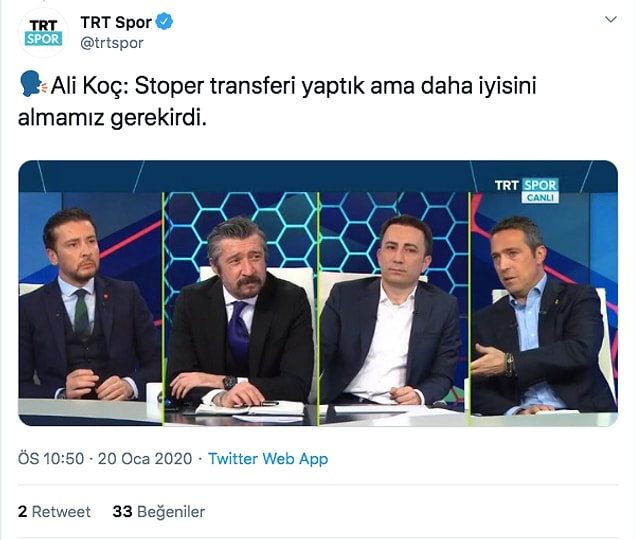This screenshot has height=540, width=635.
Task: Click the speaking head emoji
Action: (33, 84)
